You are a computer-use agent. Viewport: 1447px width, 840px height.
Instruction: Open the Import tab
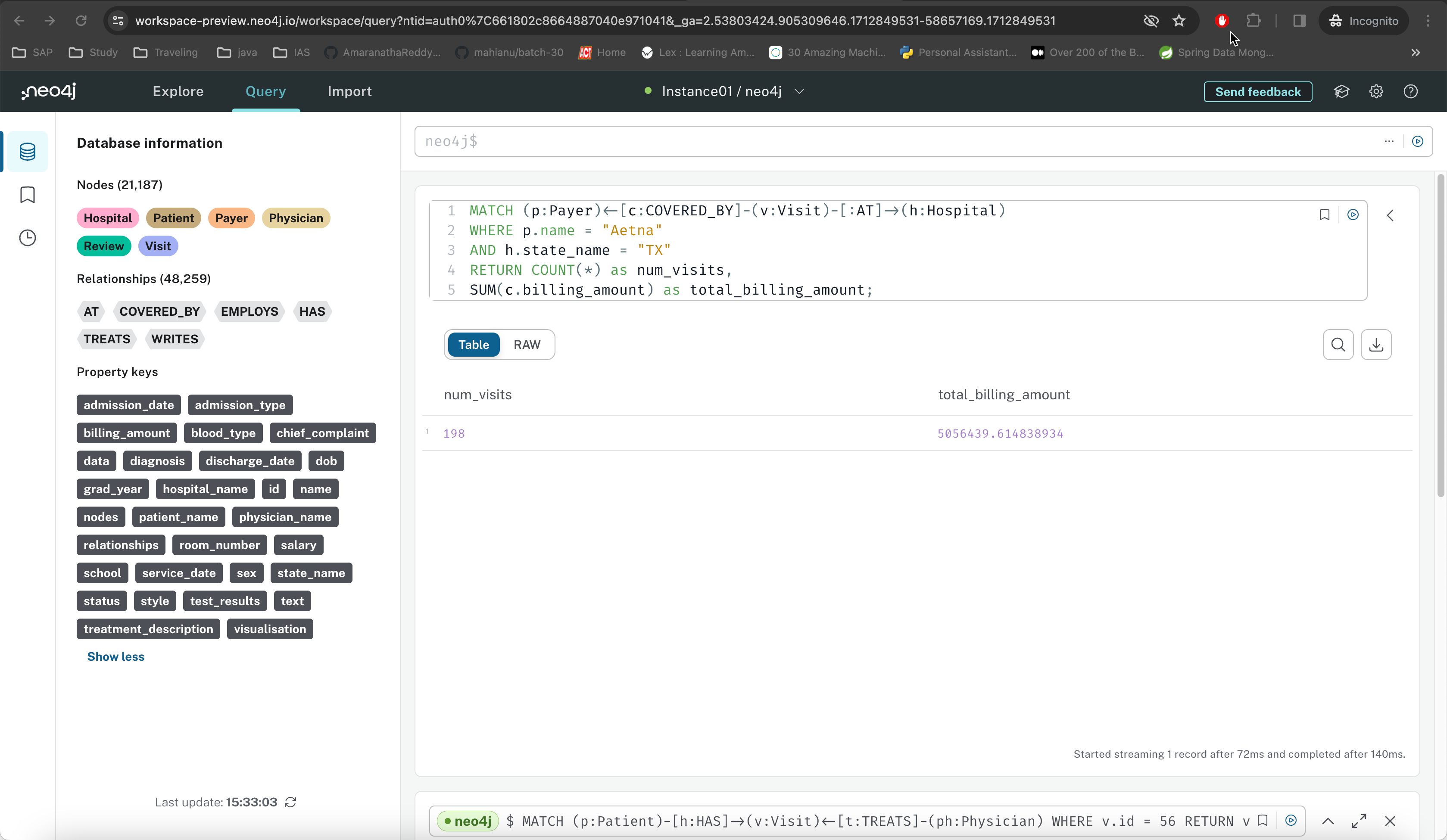click(350, 91)
